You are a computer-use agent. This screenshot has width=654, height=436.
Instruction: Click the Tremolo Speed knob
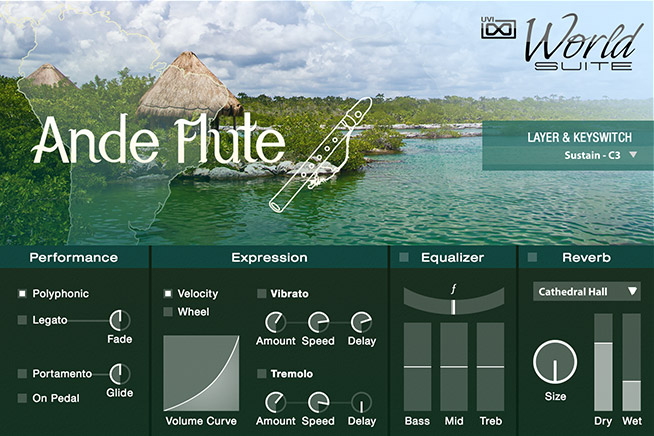coord(318,403)
